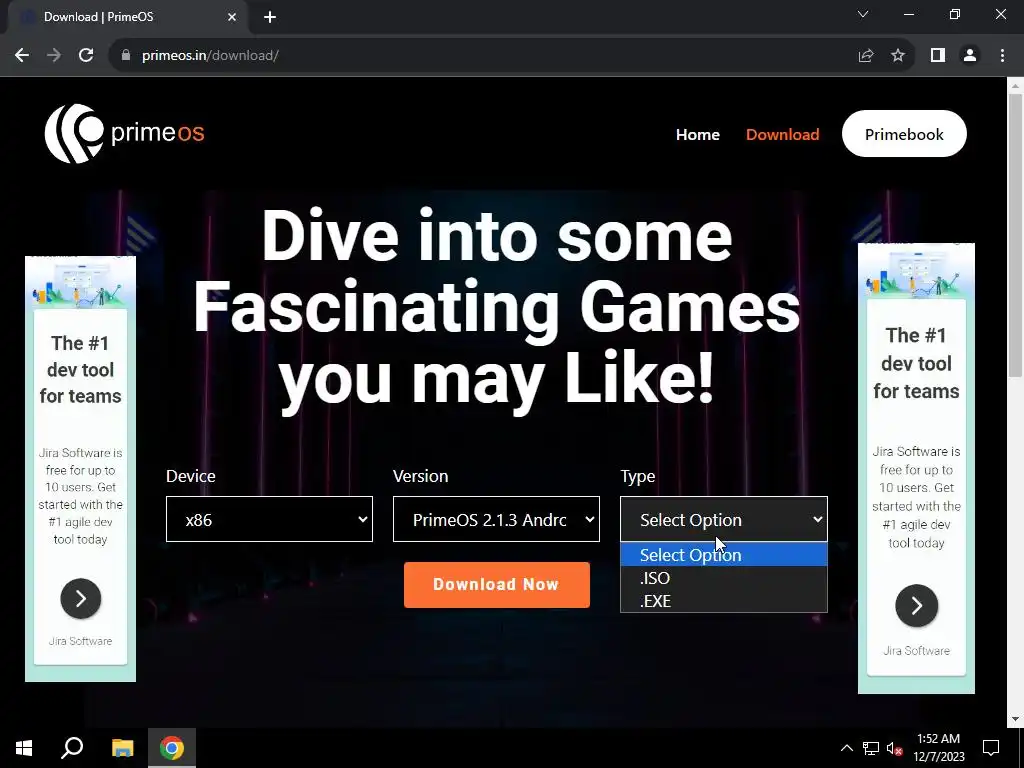This screenshot has width=1024, height=768.
Task: Go to the Home nav item
Action: [x=697, y=135]
